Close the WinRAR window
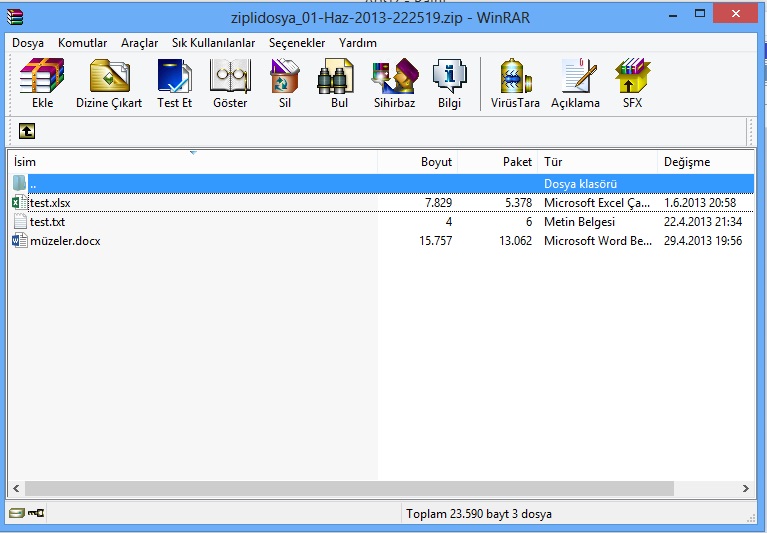This screenshot has height=533, width=767. point(736,14)
